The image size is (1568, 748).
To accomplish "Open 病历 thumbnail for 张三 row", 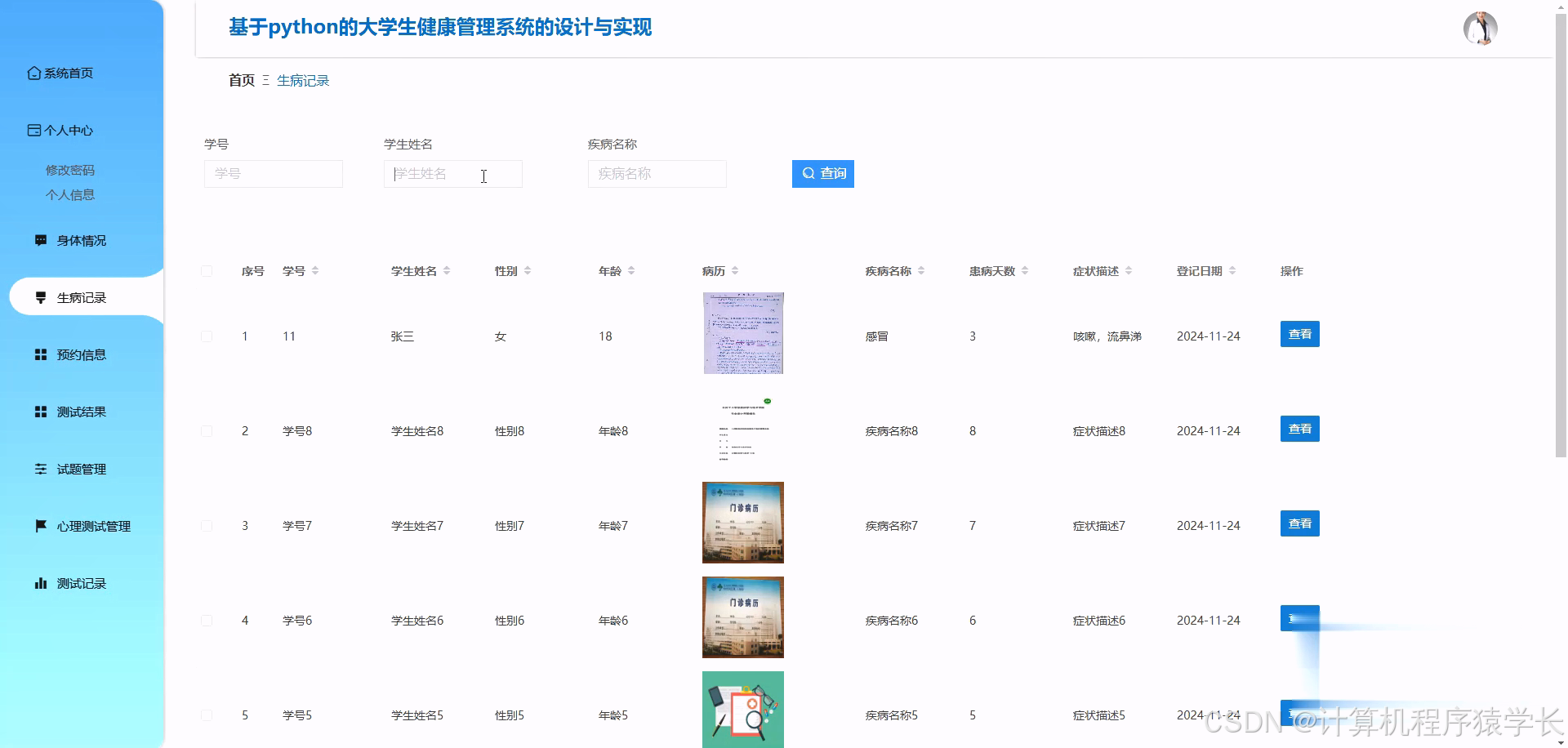I will (743, 333).
